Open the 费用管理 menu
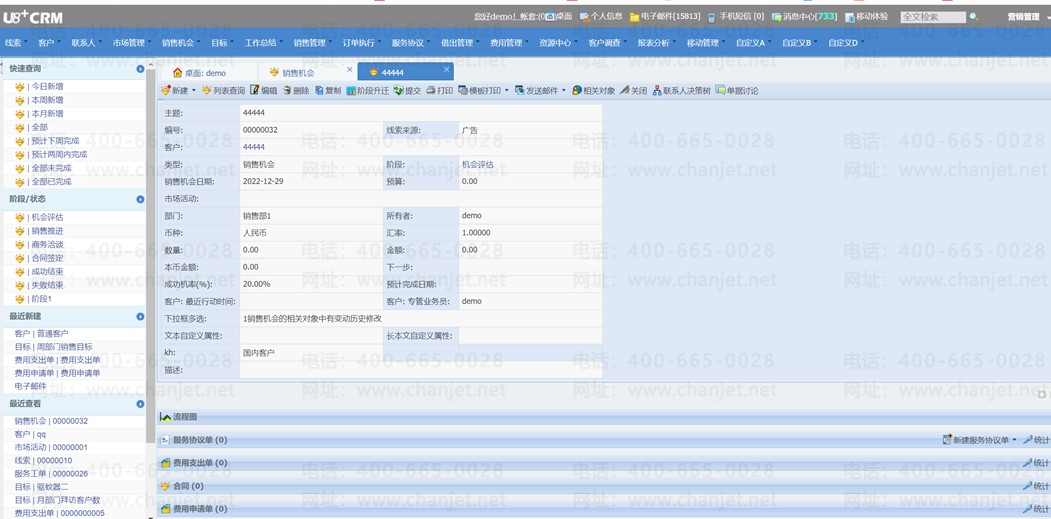This screenshot has width=1051, height=519. point(509,43)
